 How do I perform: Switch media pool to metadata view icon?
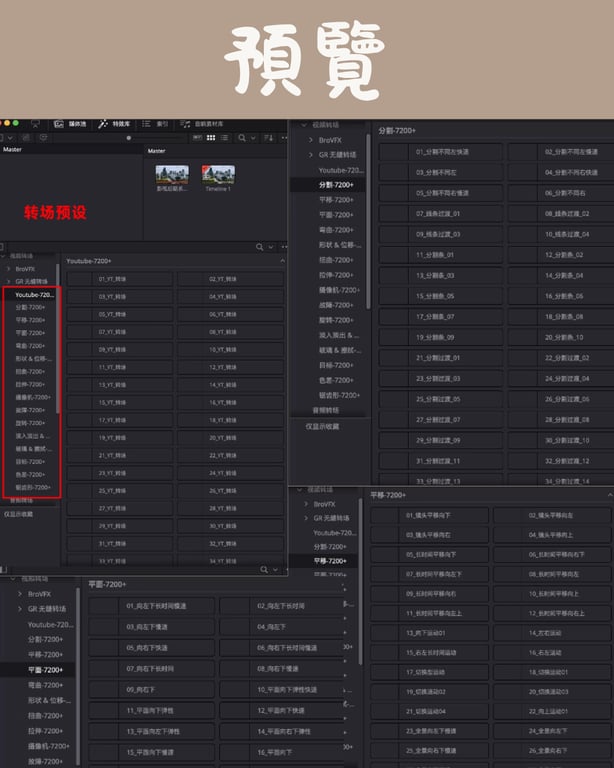[x=197, y=138]
